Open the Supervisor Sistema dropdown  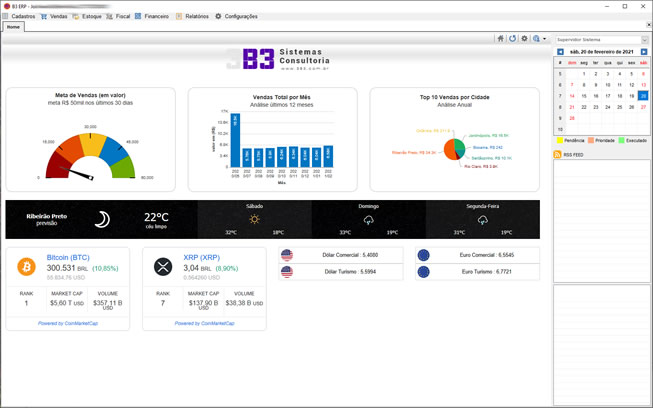[x=602, y=40]
